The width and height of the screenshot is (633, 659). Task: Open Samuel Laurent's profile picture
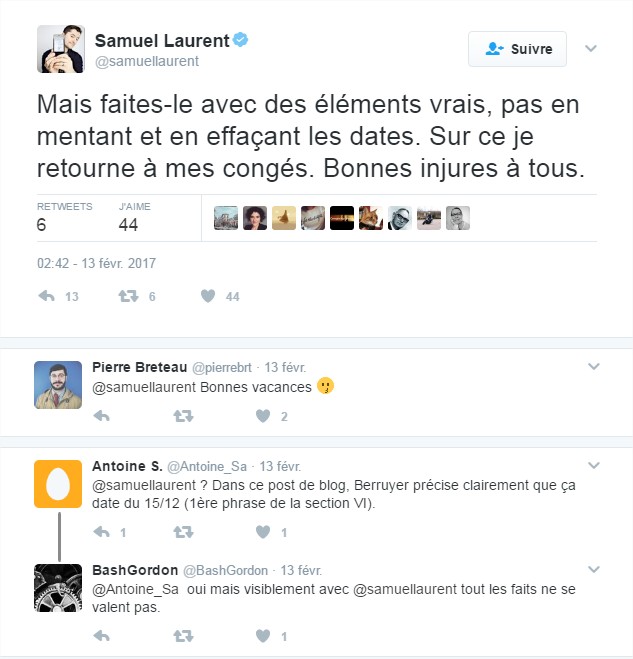[61, 49]
